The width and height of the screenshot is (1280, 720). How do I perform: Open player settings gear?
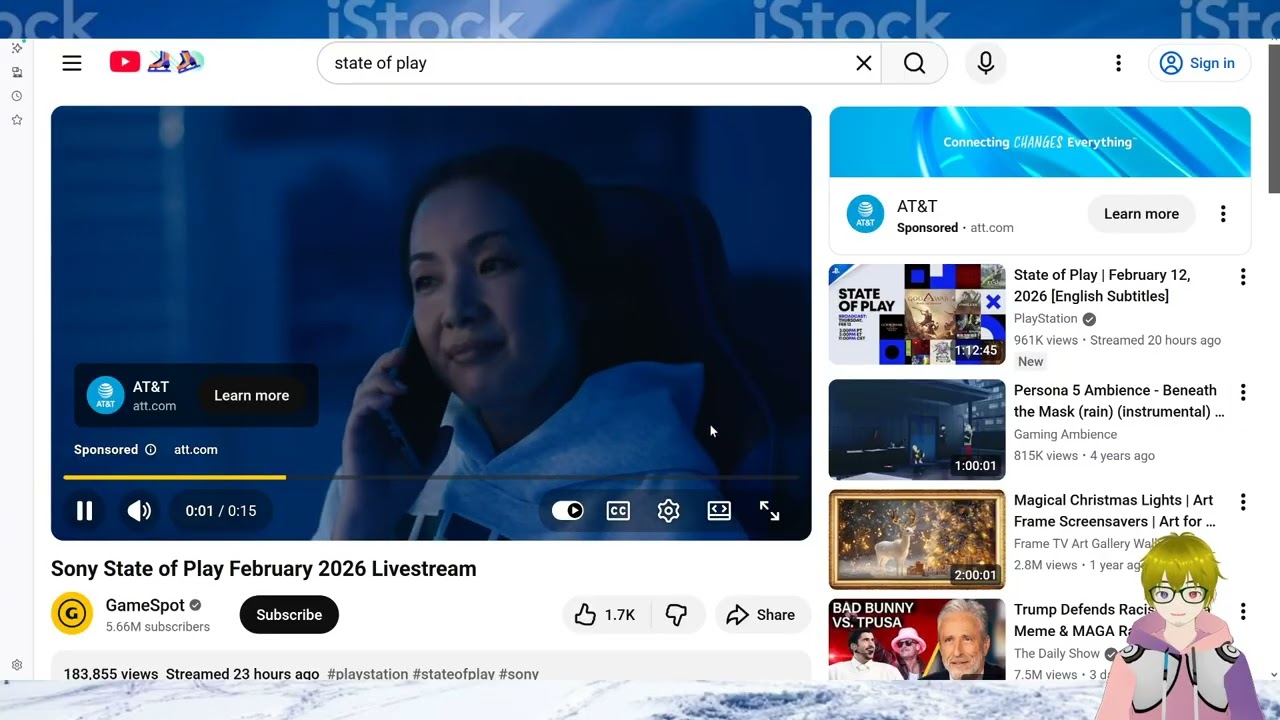pyautogui.click(x=669, y=511)
